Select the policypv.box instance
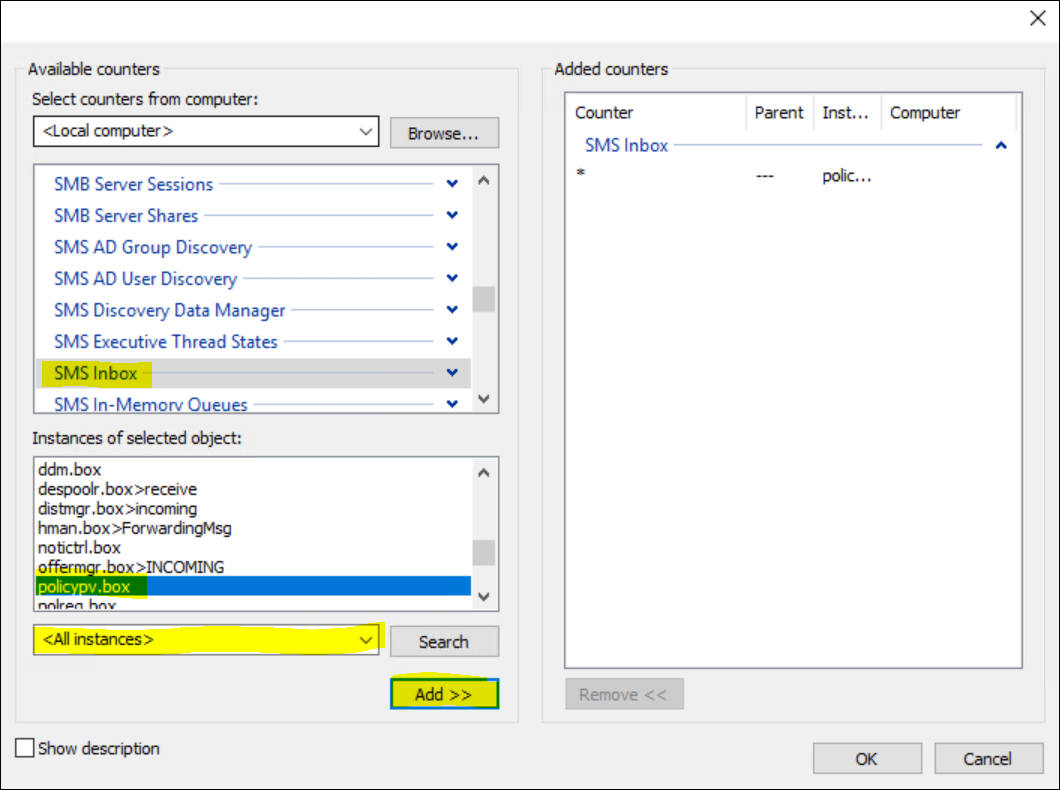Viewport: 1060px width, 790px height. coord(253,586)
